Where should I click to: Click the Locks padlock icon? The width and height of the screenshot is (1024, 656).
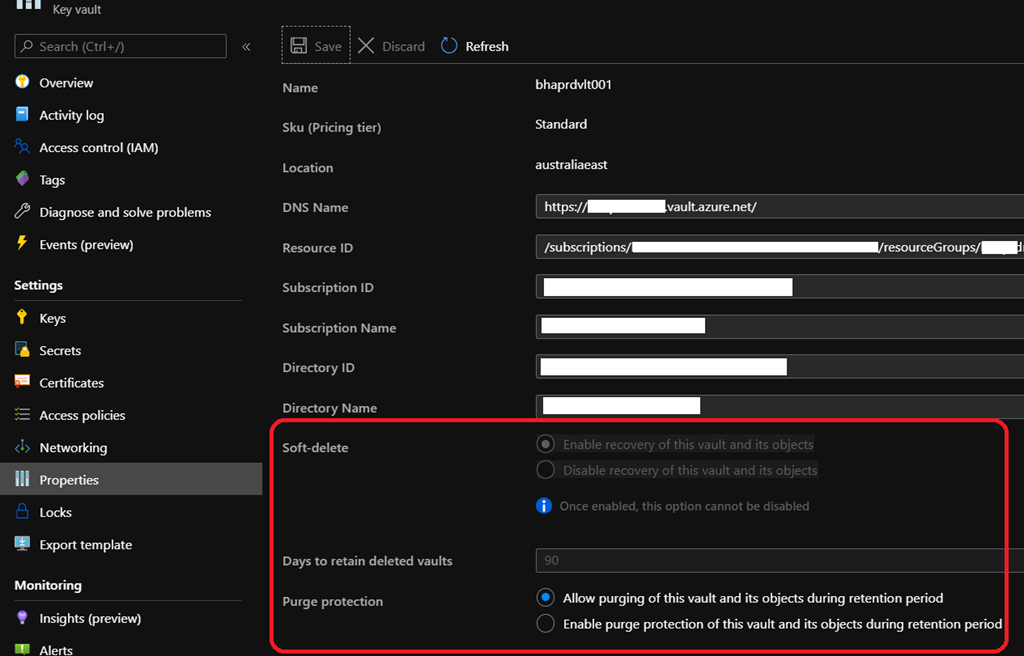point(22,512)
